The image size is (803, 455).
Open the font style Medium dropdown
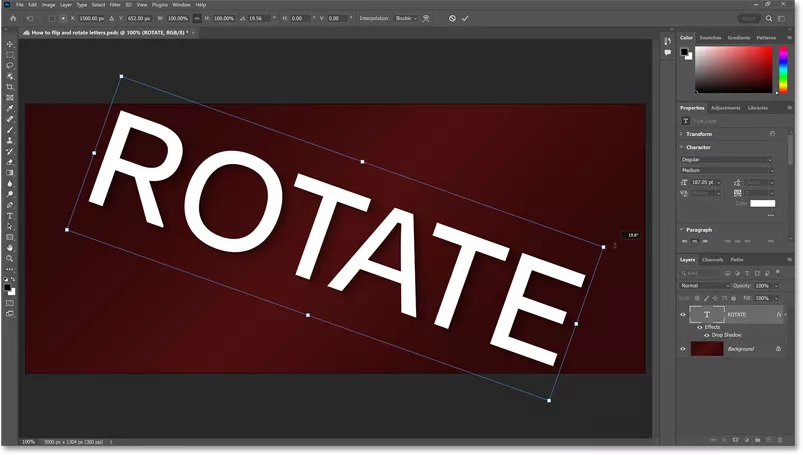[726, 170]
